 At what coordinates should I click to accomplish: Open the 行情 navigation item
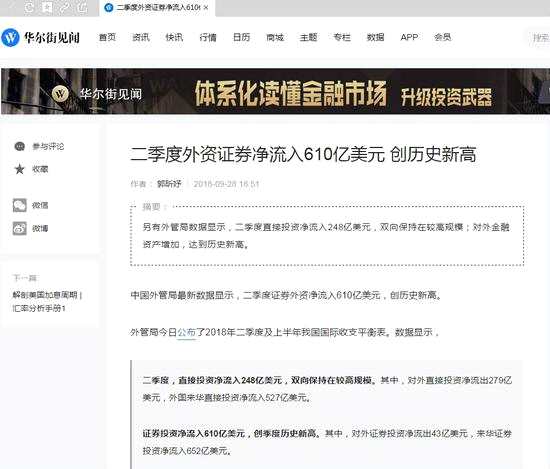pos(208,37)
